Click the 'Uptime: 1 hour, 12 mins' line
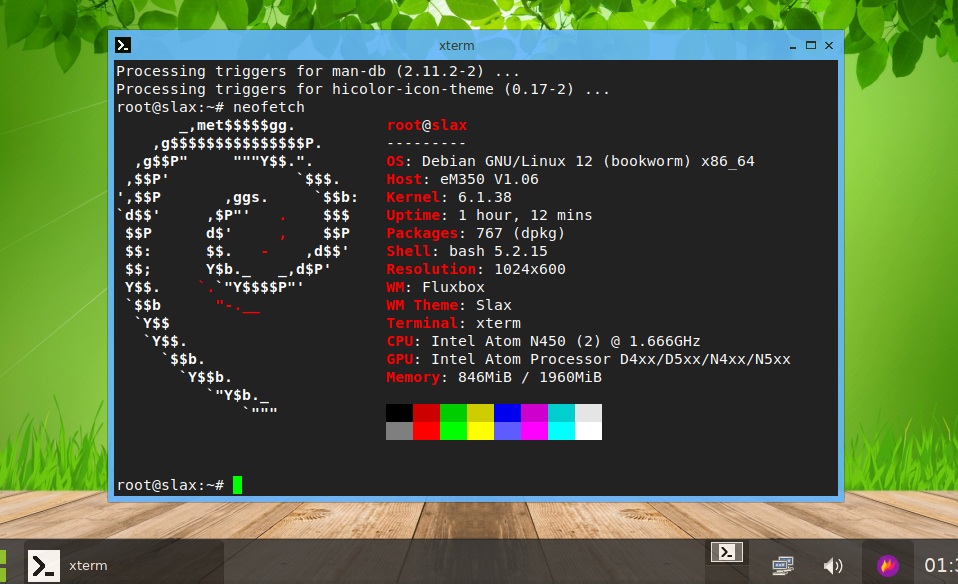Viewport: 958px width, 584px height. (x=489, y=216)
